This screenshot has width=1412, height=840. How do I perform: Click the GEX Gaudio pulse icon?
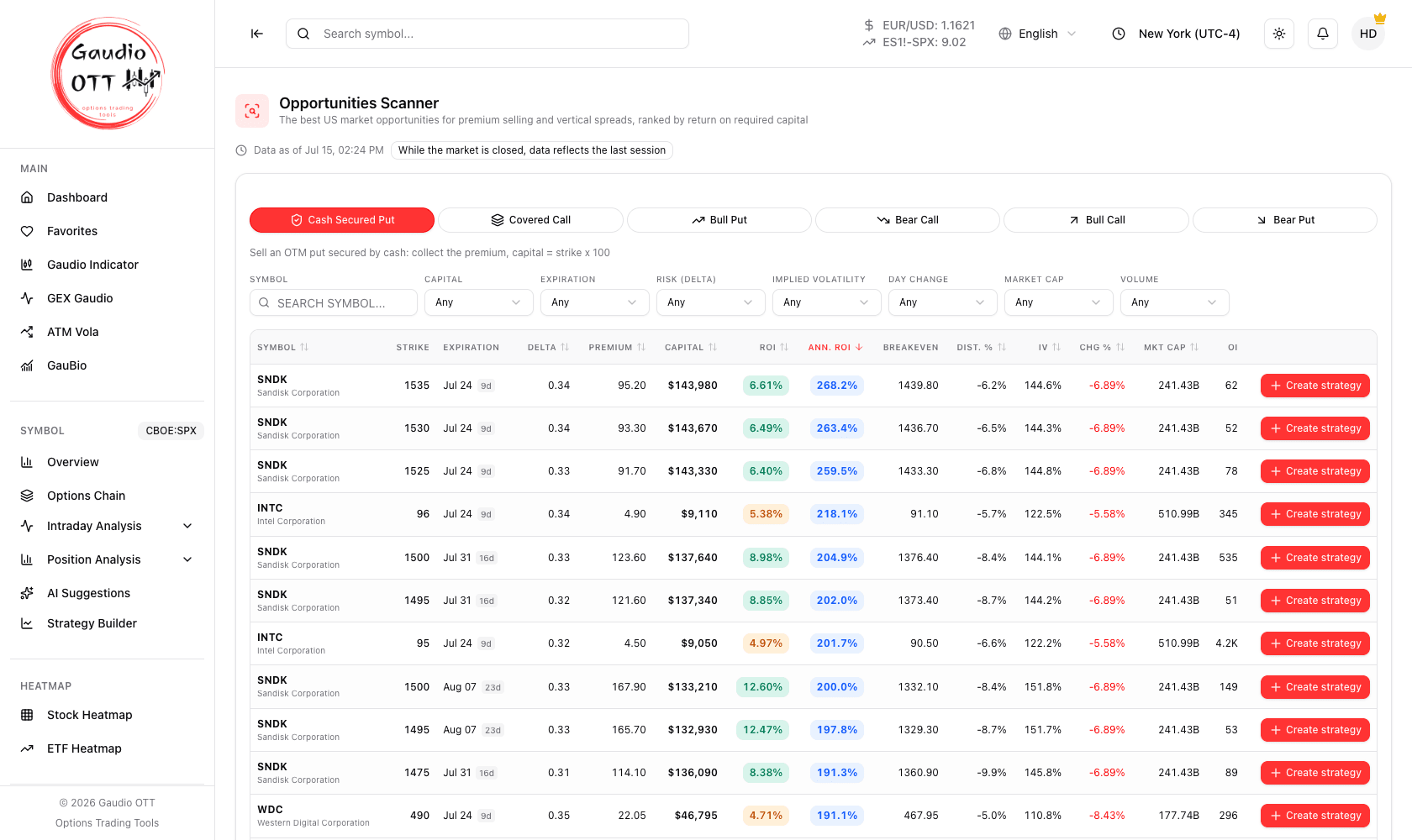(27, 298)
